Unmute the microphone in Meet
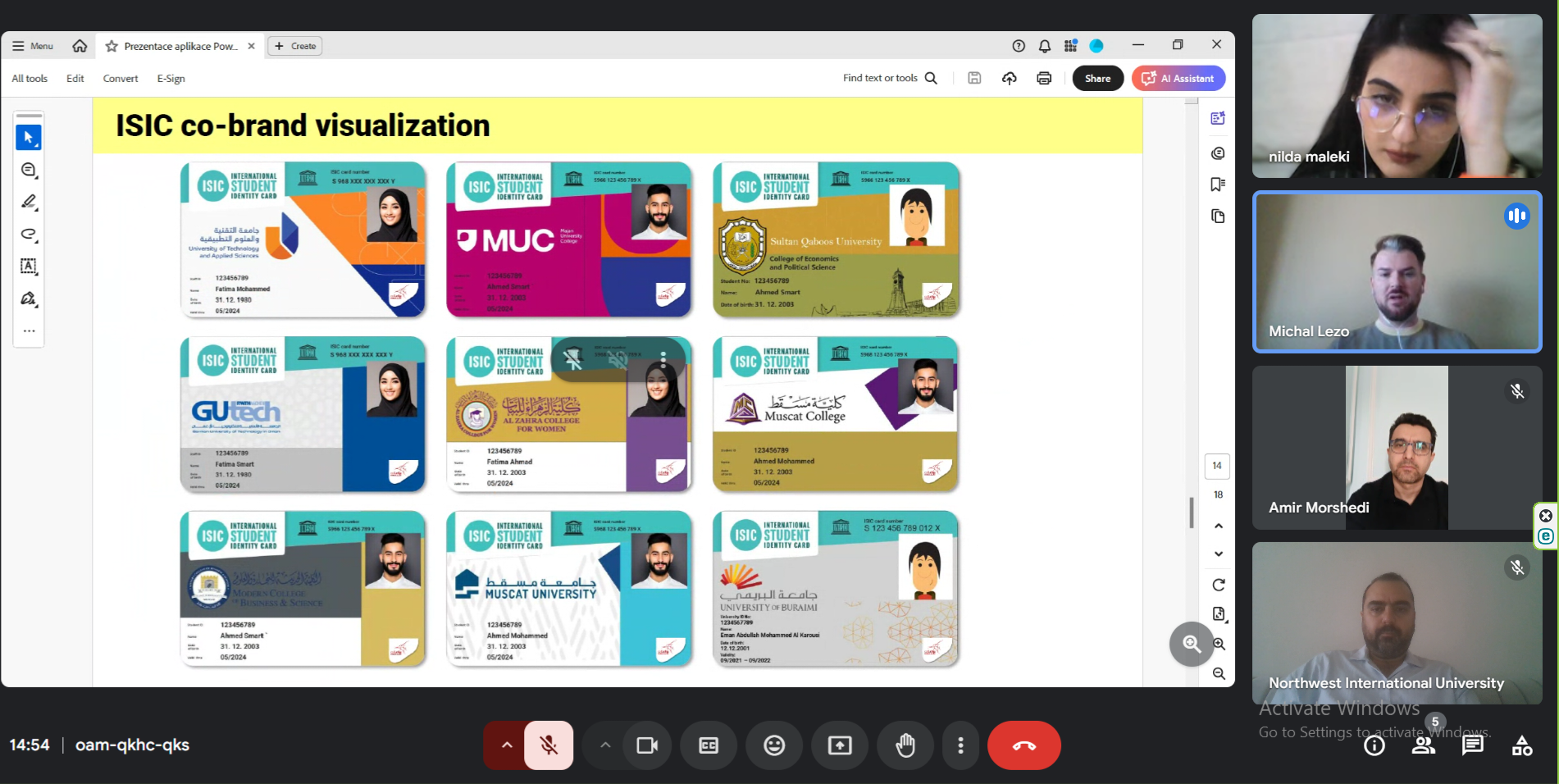The width and height of the screenshot is (1559, 784). tap(549, 745)
